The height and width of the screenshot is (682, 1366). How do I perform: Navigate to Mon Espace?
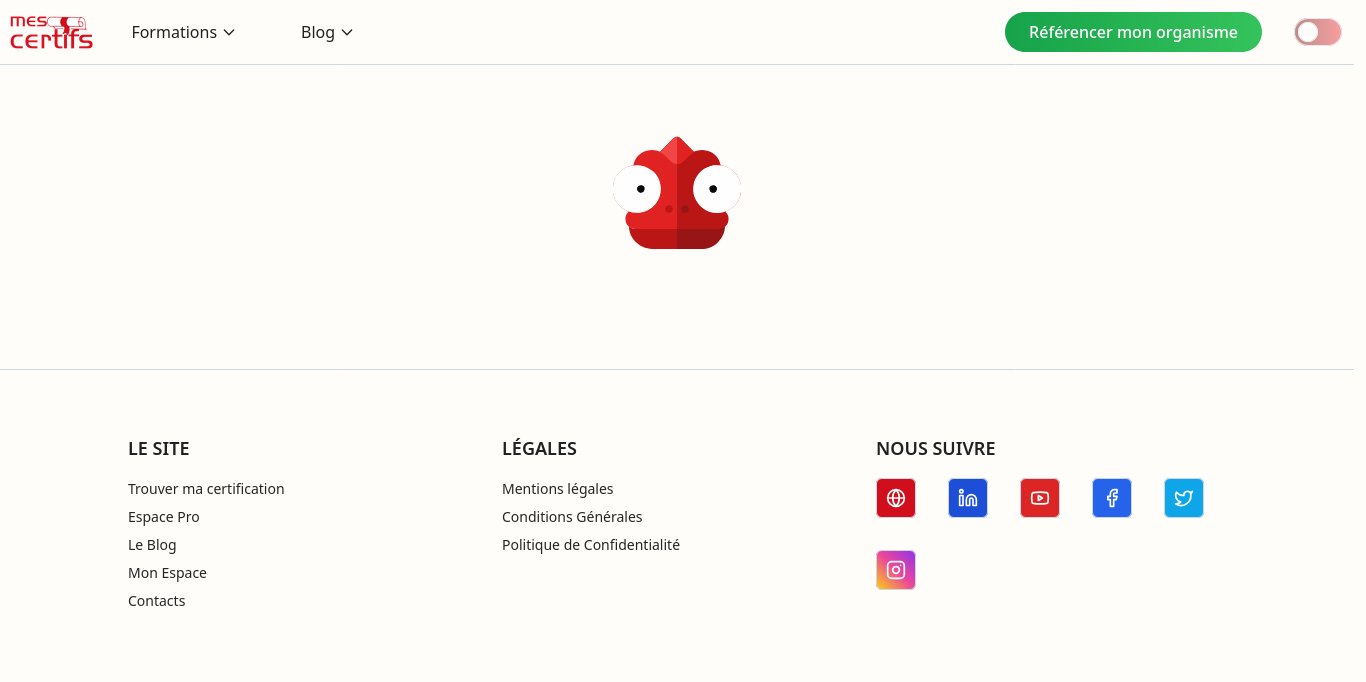(167, 573)
